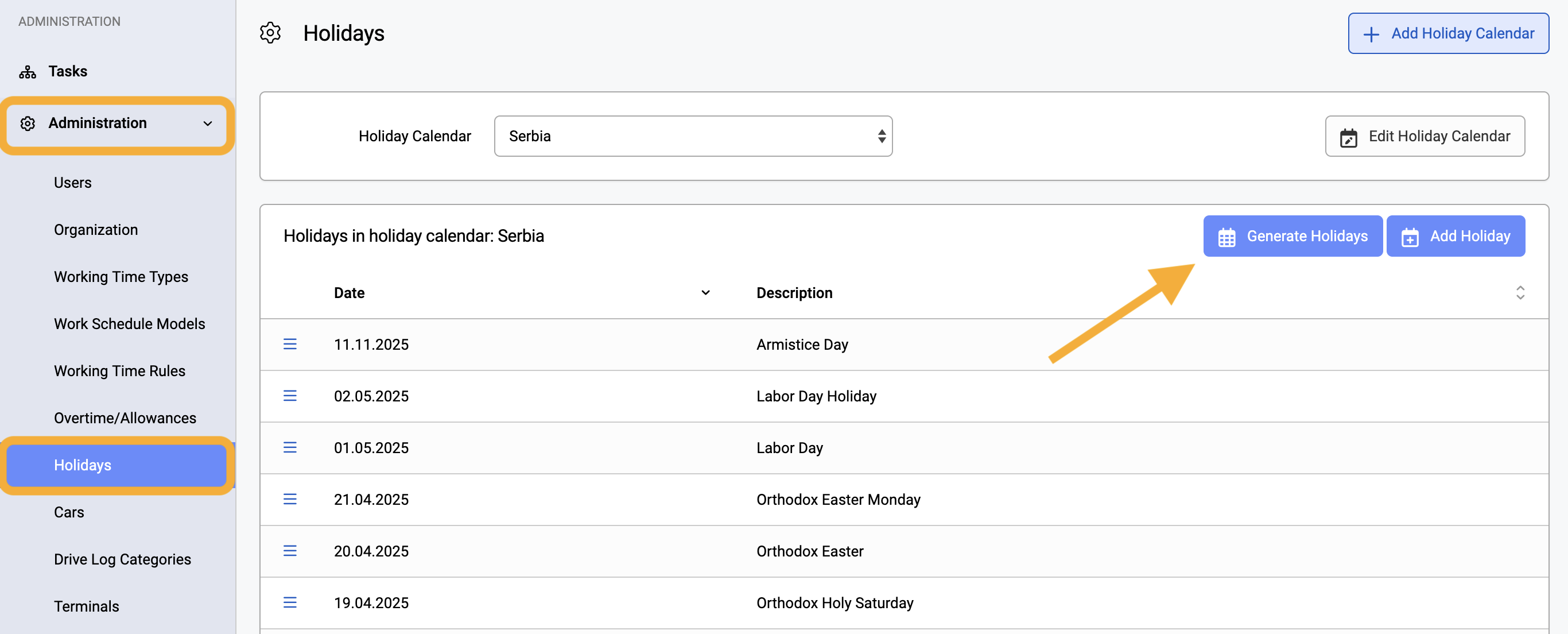Open the Holiday Calendar Serbia dropdown
The width and height of the screenshot is (1568, 634).
pos(693,137)
